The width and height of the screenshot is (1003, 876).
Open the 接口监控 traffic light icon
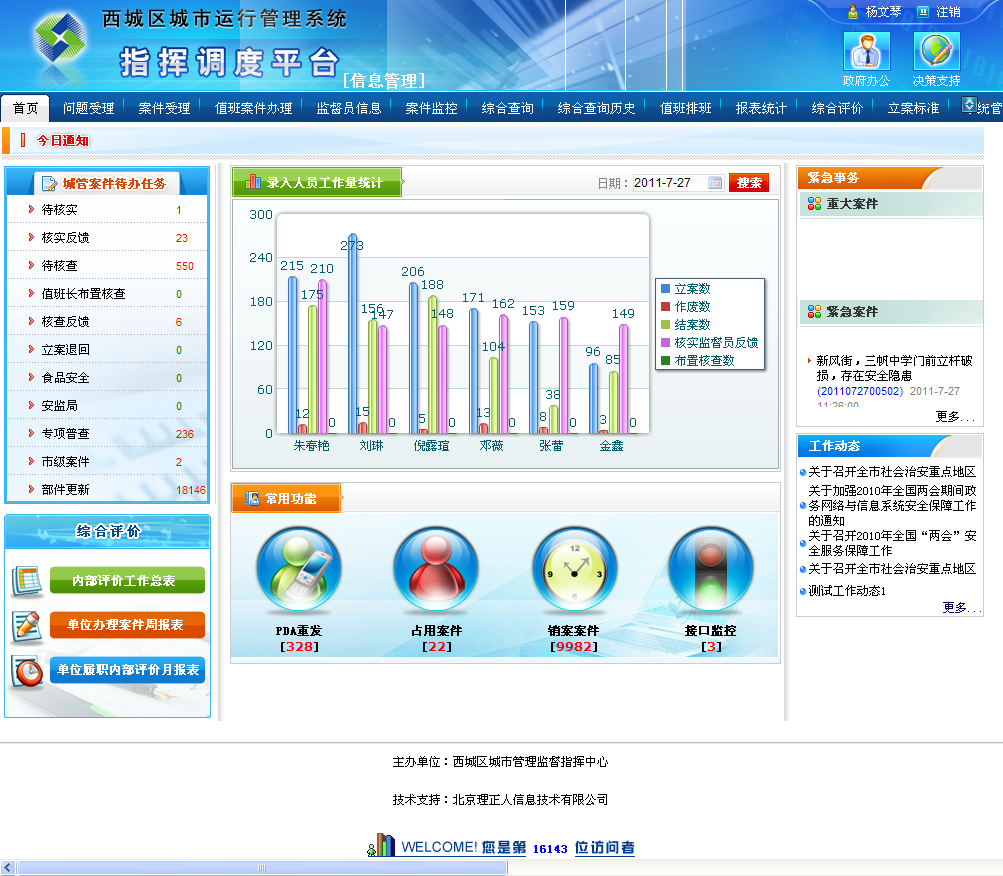[x=711, y=568]
